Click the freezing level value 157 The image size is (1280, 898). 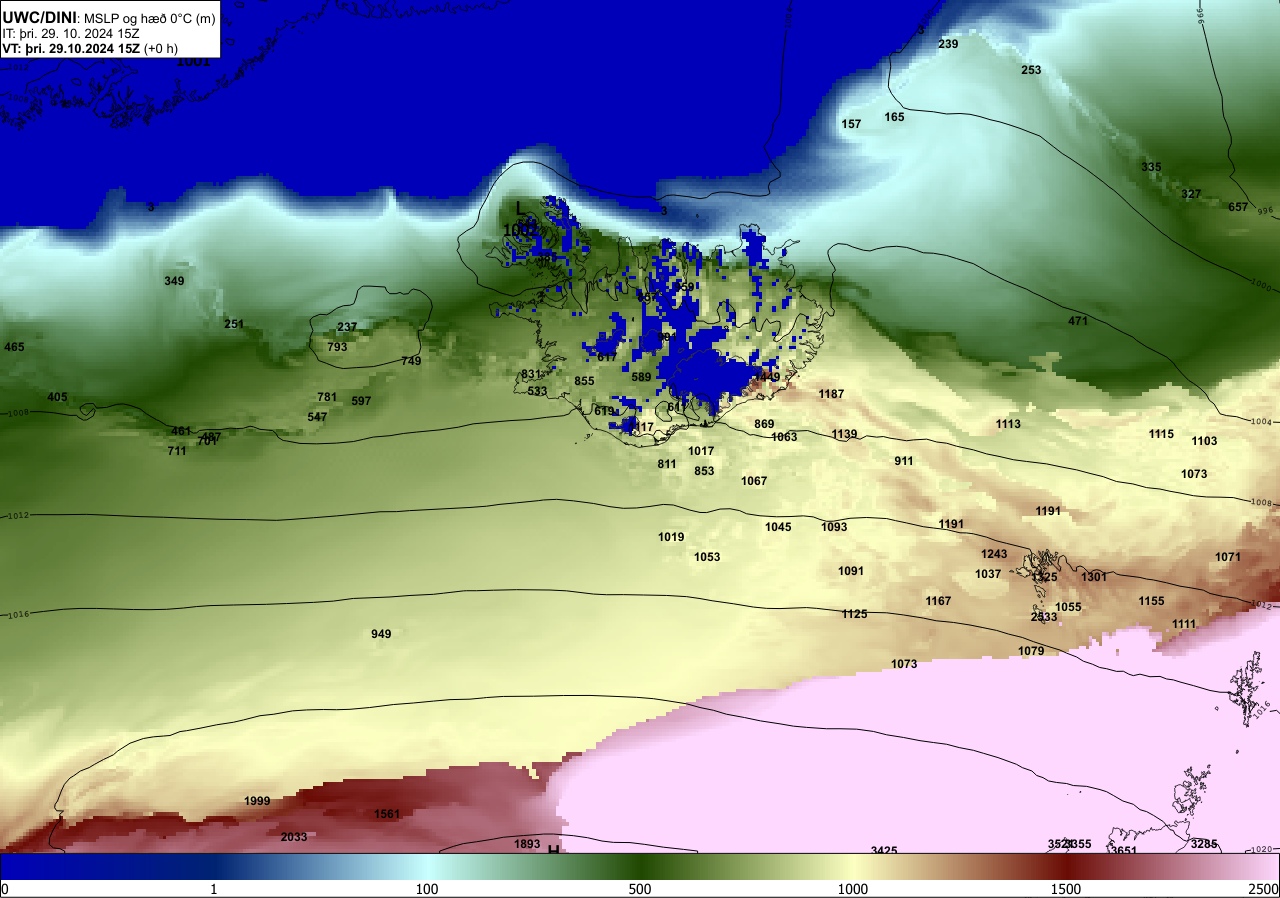pyautogui.click(x=851, y=124)
